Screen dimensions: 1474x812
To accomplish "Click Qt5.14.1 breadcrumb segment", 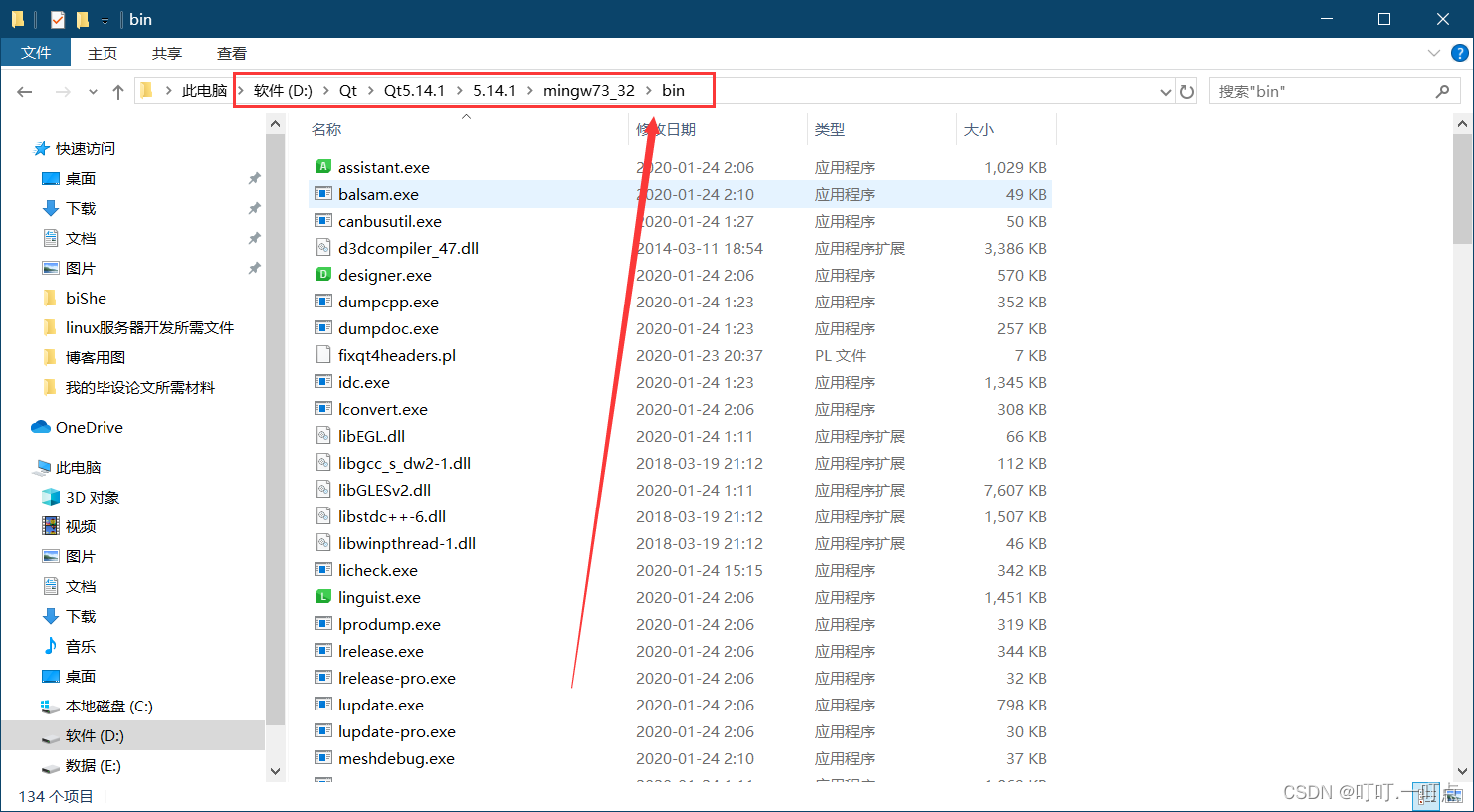I will pos(414,91).
